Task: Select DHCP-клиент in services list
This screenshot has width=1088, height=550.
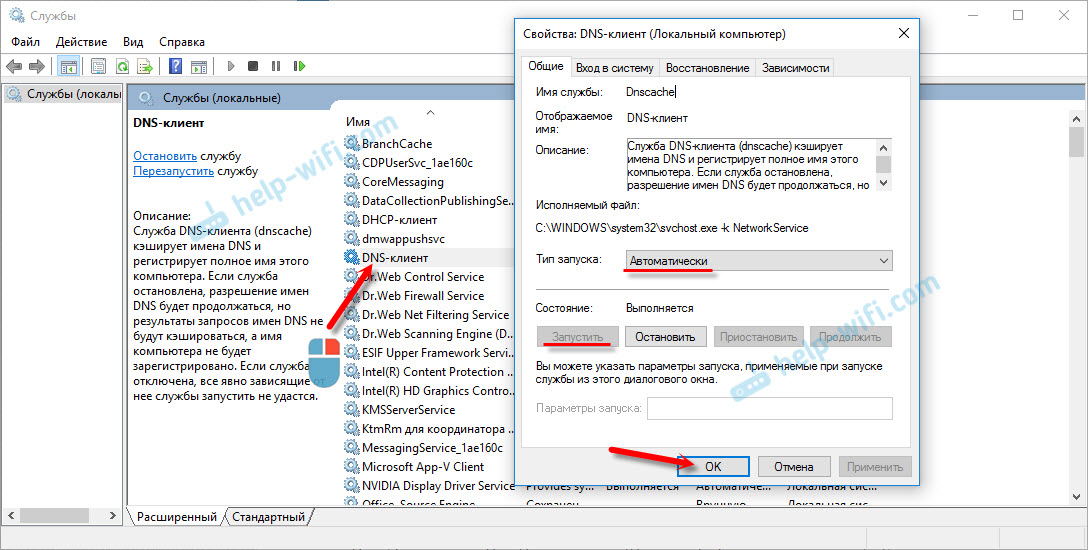Action: click(399, 220)
